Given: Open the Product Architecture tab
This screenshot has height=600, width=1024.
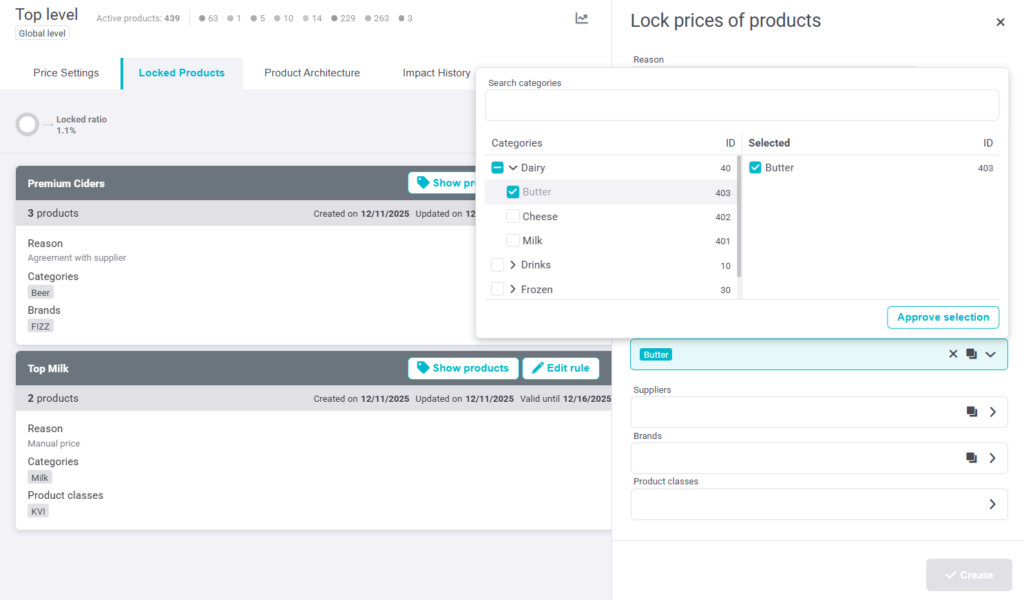Looking at the screenshot, I should 312,73.
